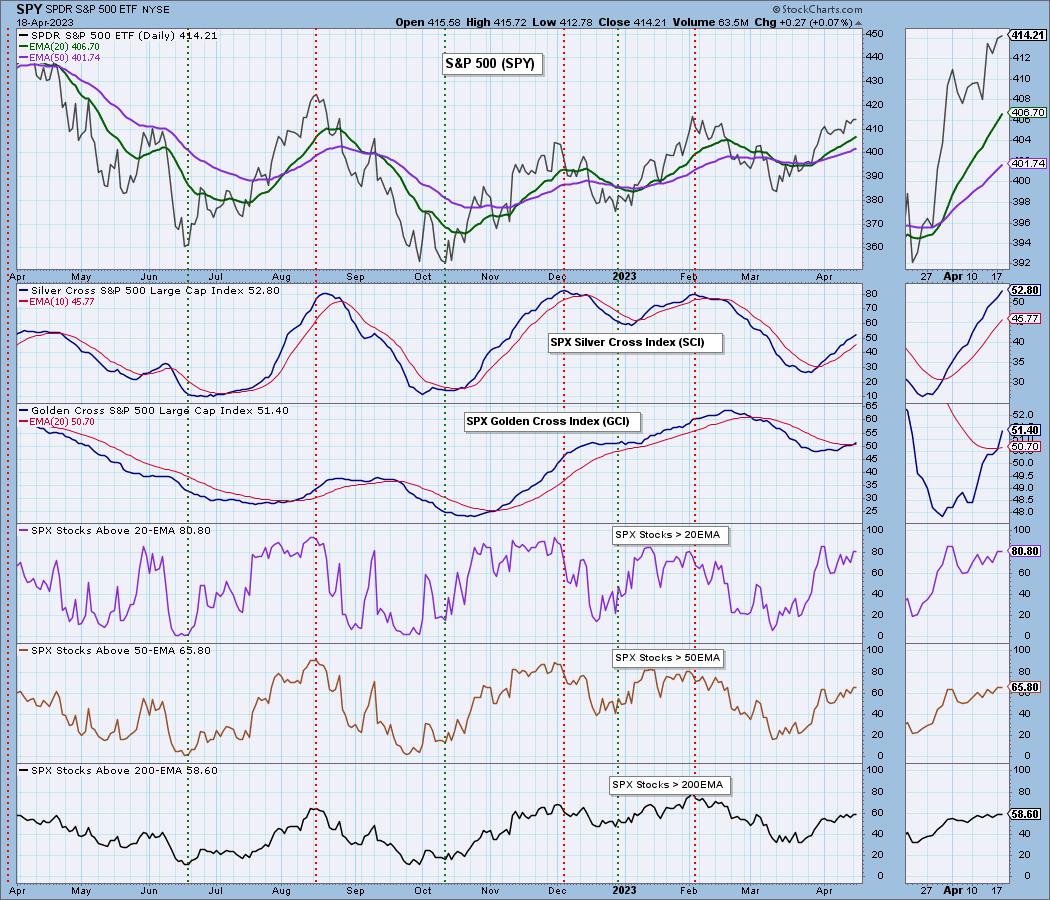Click the Chg +0.27 (+0.07%) value
Screen dimensions: 1050x900
(803, 22)
